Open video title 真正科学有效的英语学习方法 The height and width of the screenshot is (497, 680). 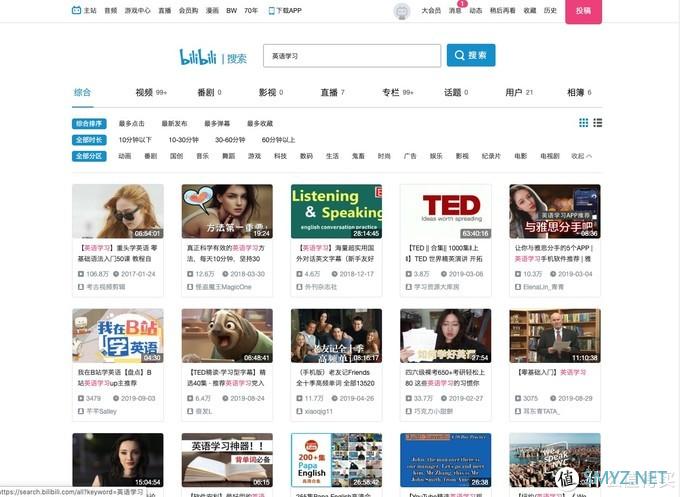226,253
